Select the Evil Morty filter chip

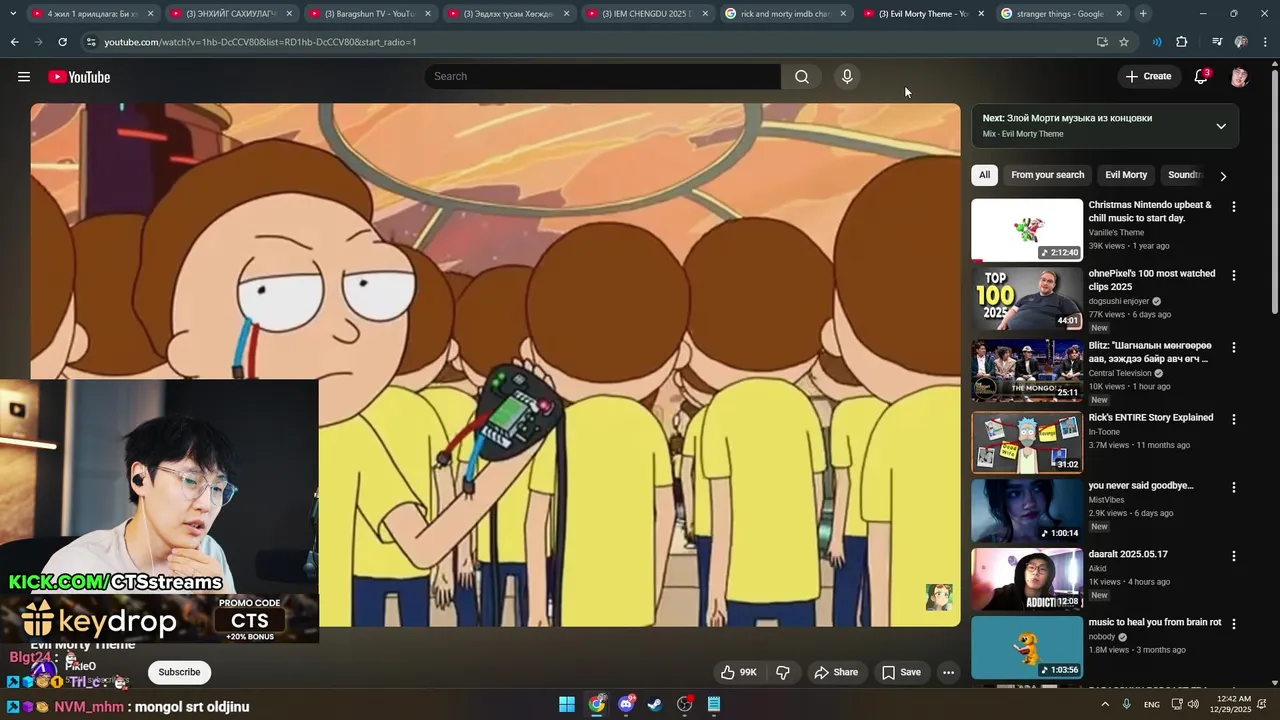[1126, 175]
